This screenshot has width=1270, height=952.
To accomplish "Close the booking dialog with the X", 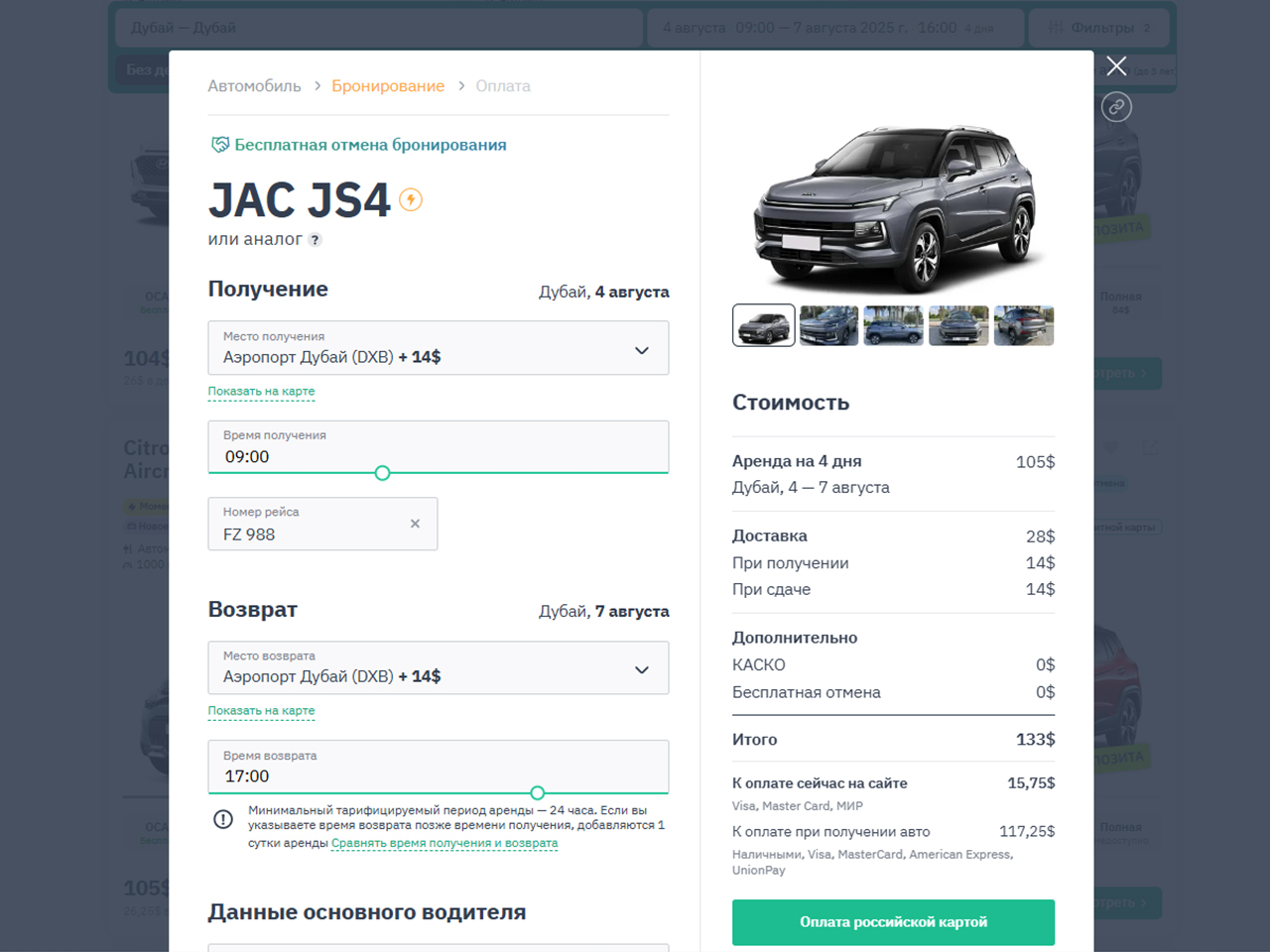I will tap(1116, 65).
